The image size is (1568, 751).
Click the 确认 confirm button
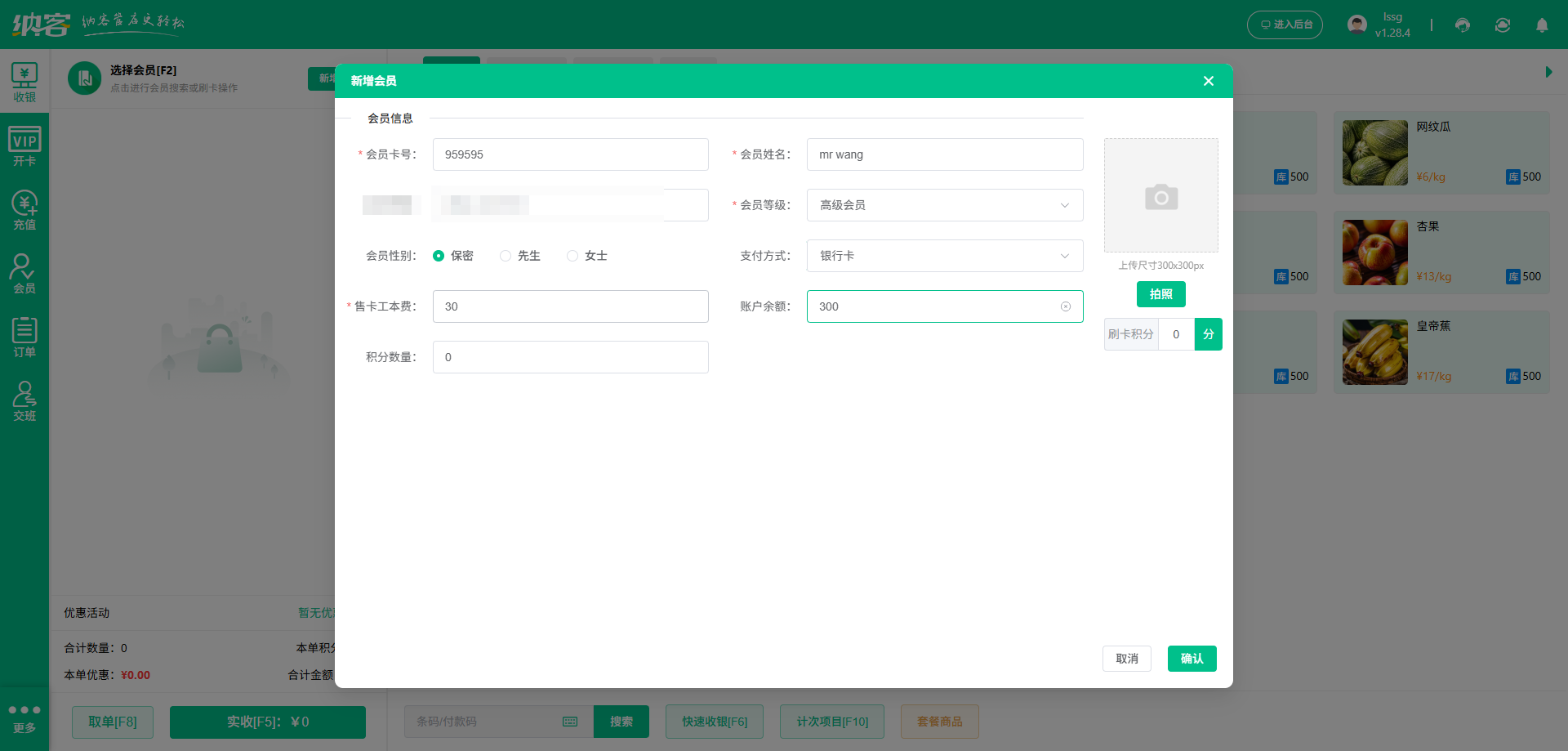click(x=1192, y=659)
